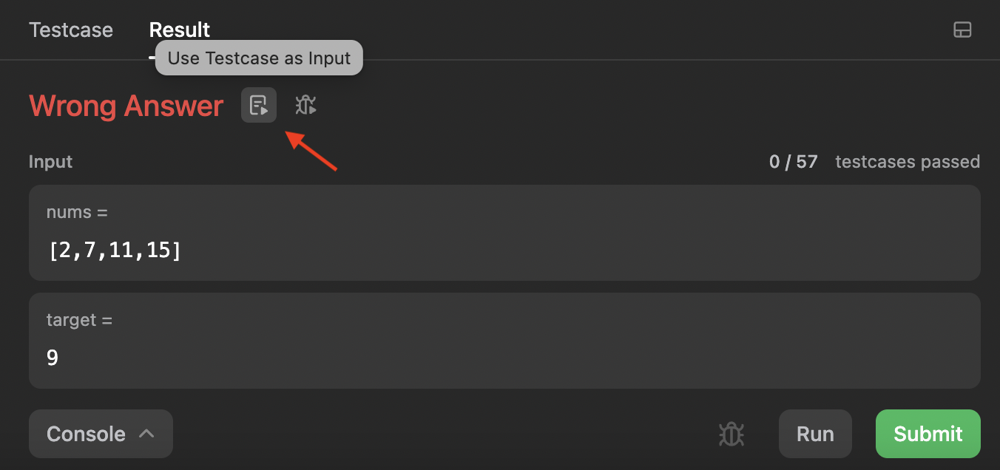Expand the Console panel
1000x470 pixels.
click(101, 434)
